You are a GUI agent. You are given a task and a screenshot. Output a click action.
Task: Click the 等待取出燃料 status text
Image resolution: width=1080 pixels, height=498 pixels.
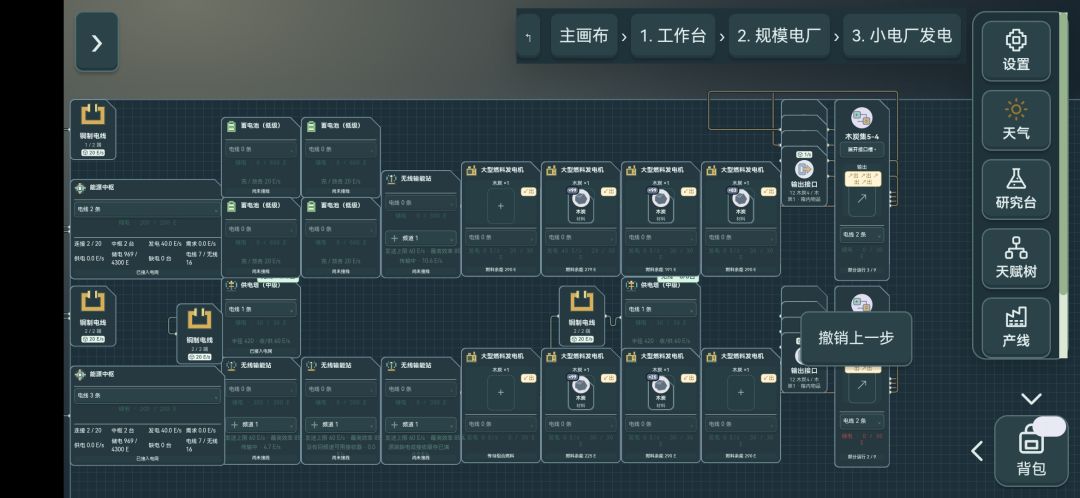tap(501, 456)
